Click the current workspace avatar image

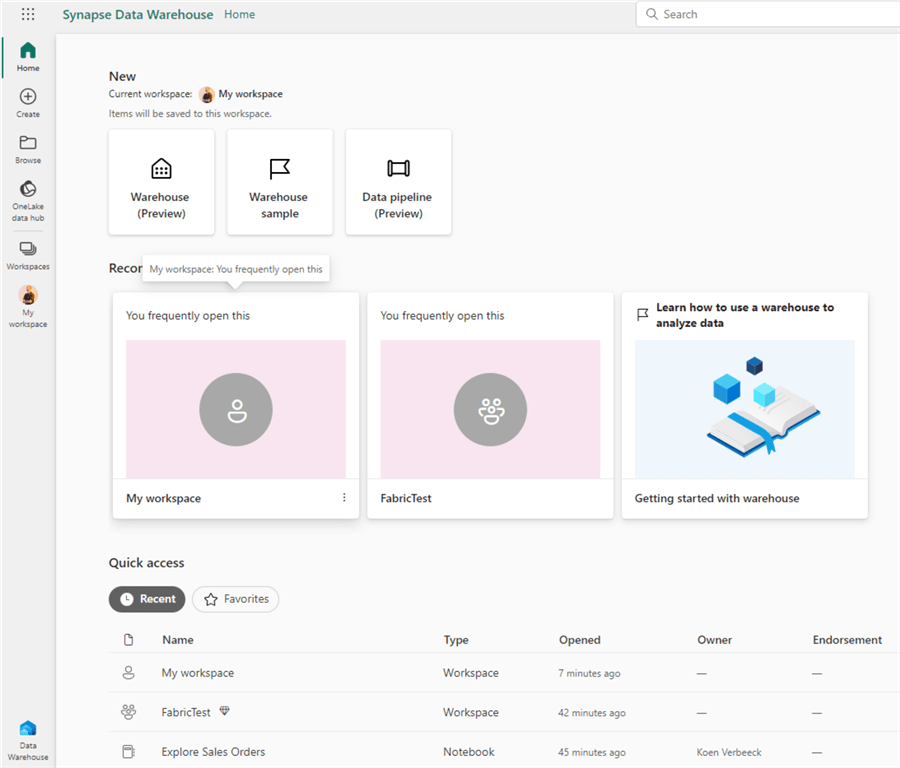207,94
